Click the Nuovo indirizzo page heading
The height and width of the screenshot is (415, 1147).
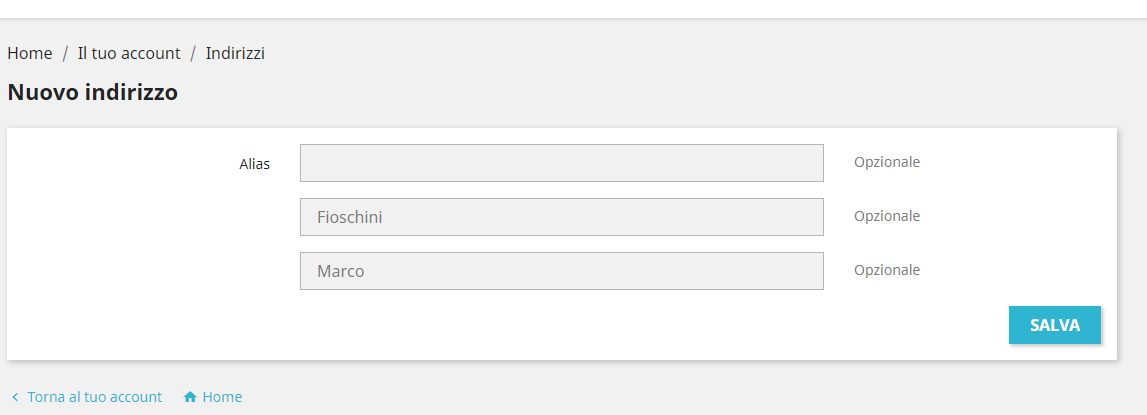[93, 93]
